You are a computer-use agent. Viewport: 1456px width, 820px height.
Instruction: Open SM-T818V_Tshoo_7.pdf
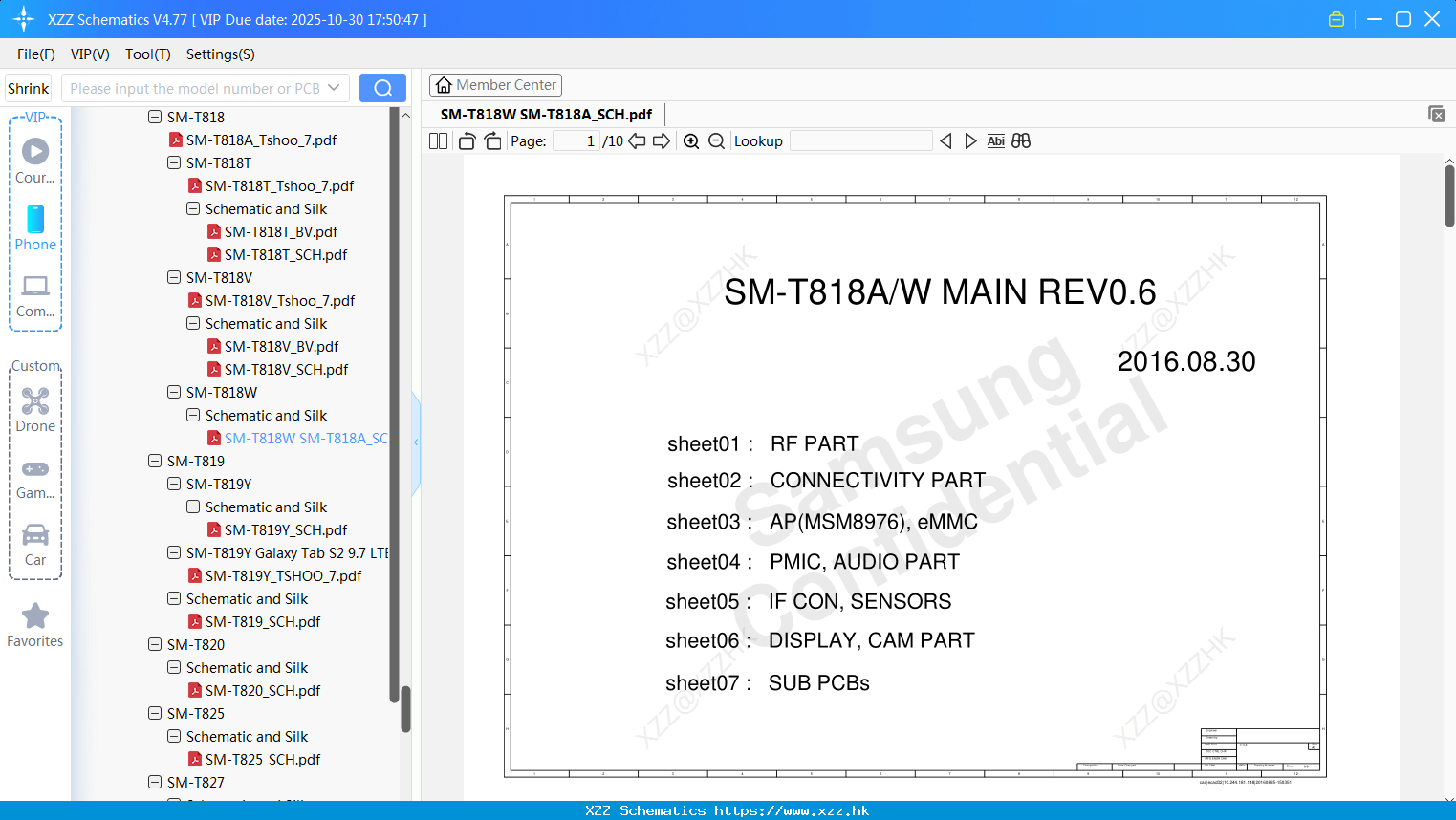point(272,300)
